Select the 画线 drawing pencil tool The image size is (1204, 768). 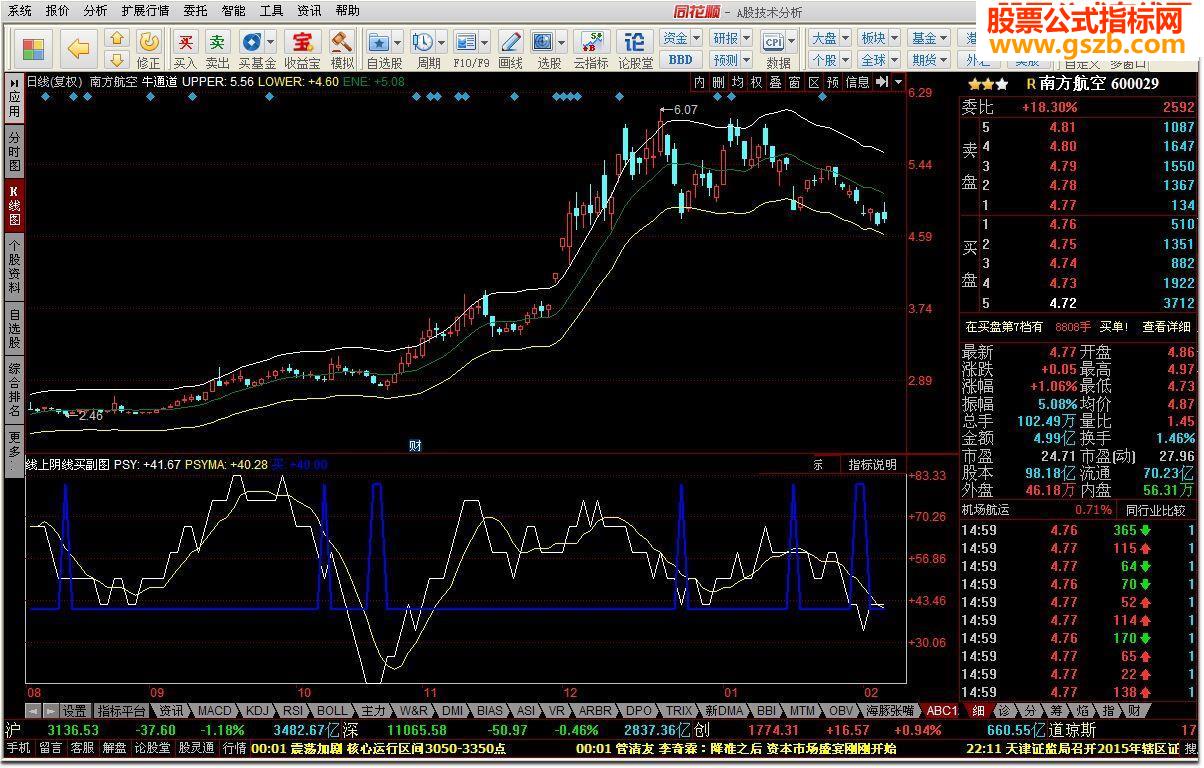(511, 42)
